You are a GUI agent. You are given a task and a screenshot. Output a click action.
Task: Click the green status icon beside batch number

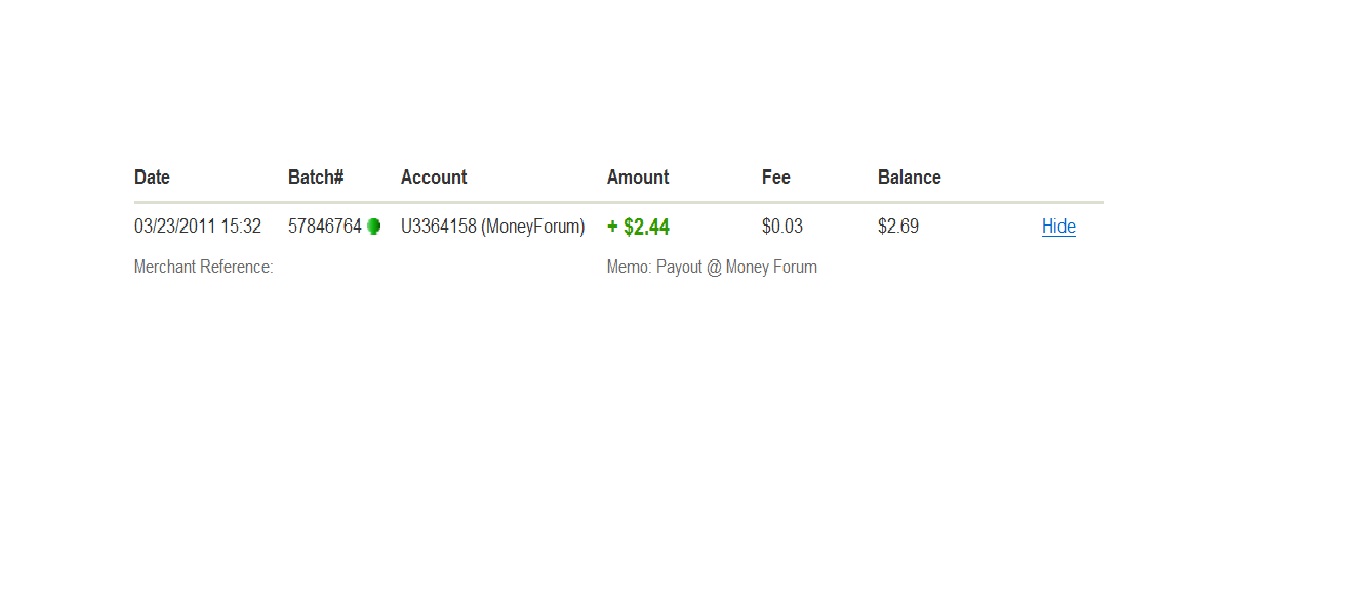pyautogui.click(x=374, y=227)
